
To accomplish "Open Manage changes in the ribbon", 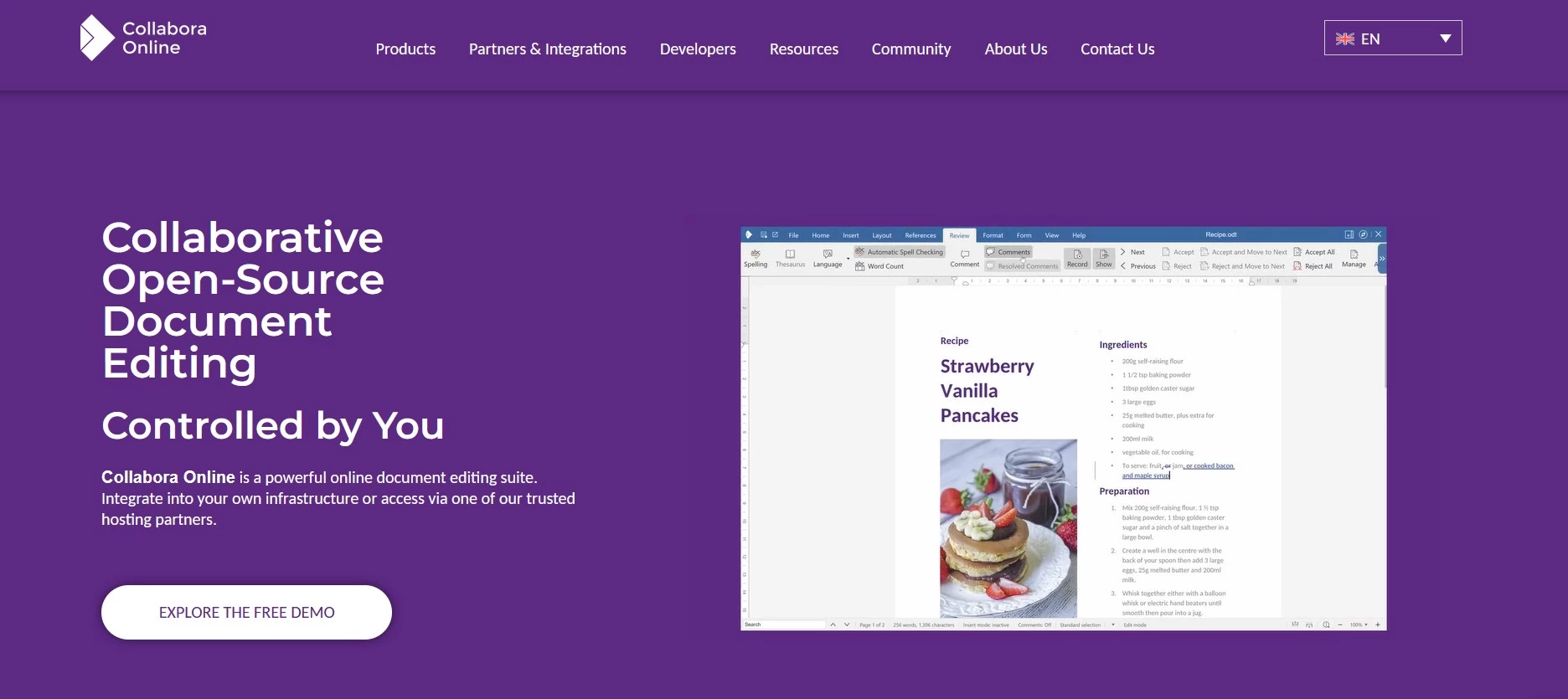I will click(1354, 258).
